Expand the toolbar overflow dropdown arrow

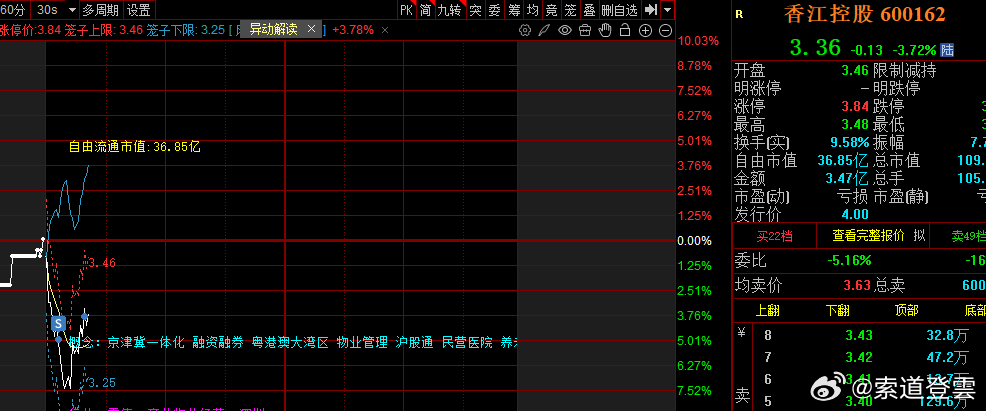tap(667, 10)
